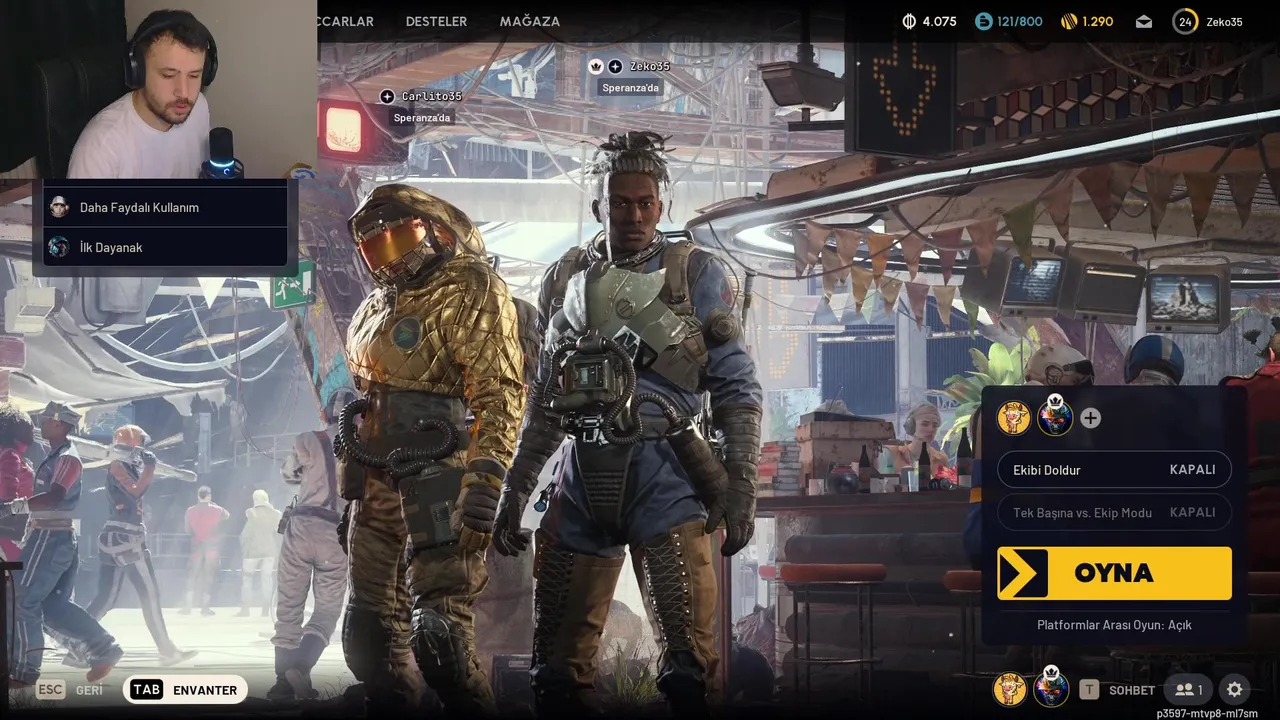
Task: Click the blue token icon beside 121/800
Action: pyautogui.click(x=984, y=21)
